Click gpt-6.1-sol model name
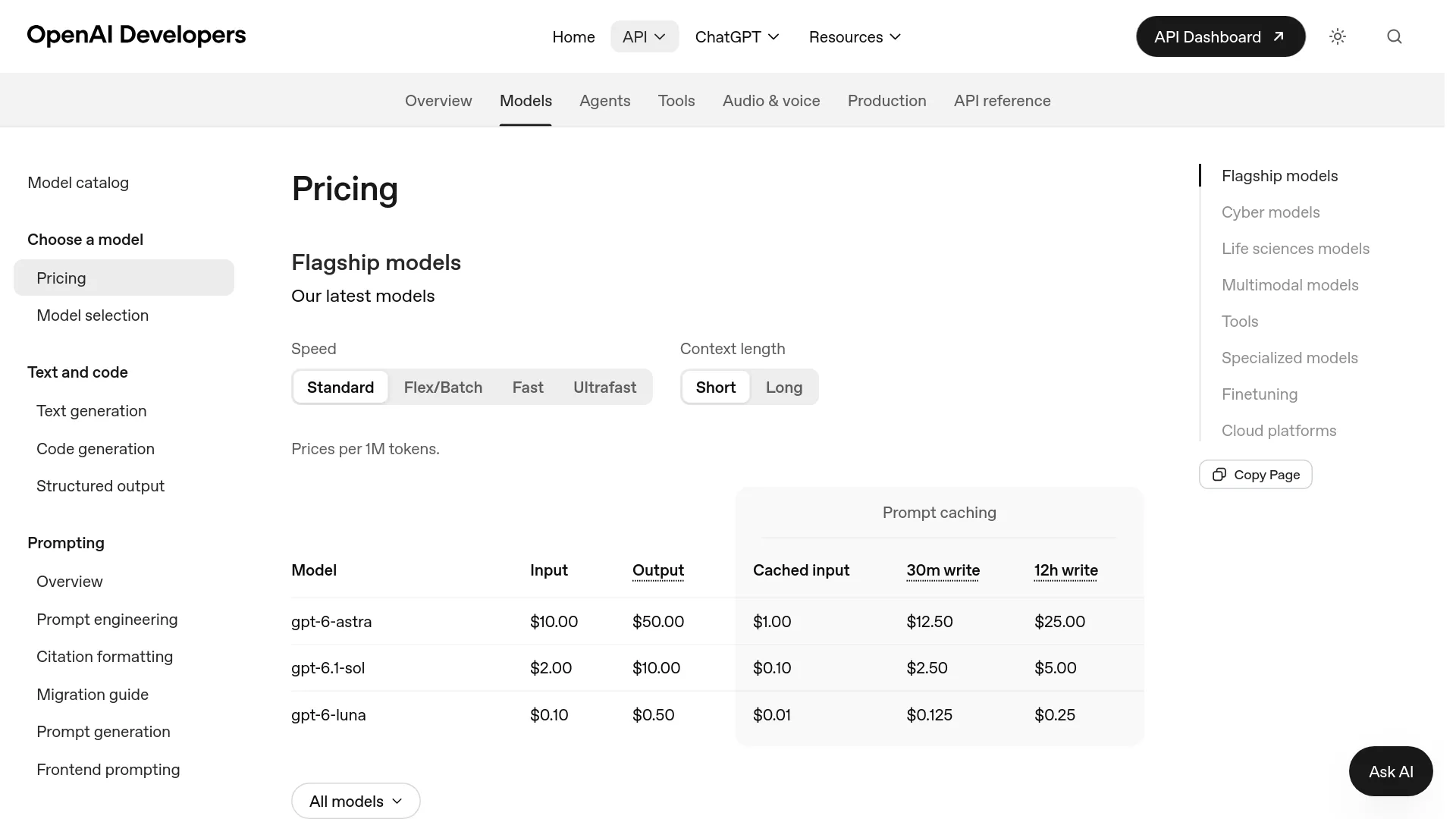The height and width of the screenshot is (819, 1456). click(328, 668)
